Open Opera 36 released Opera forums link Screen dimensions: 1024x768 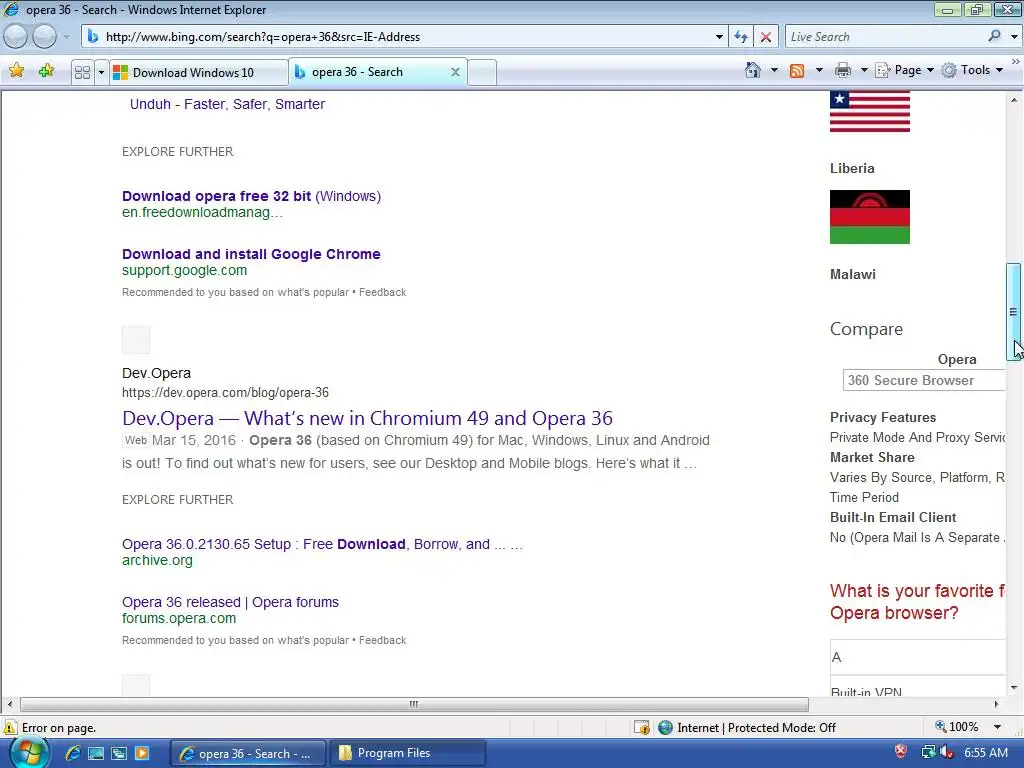coord(231,602)
